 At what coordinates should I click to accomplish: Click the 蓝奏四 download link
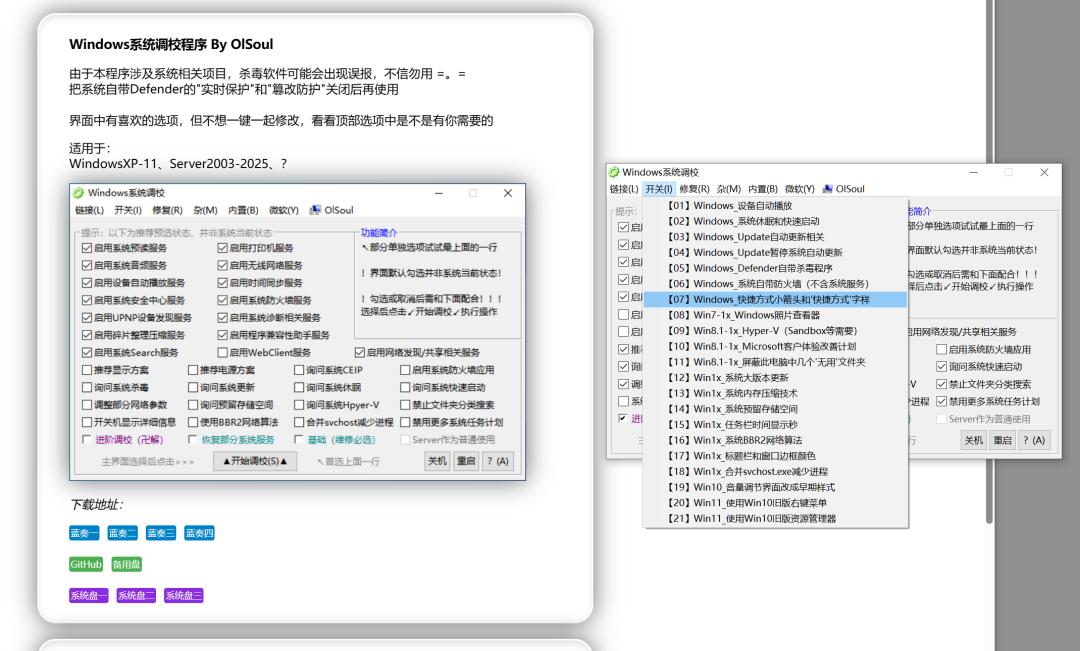199,532
